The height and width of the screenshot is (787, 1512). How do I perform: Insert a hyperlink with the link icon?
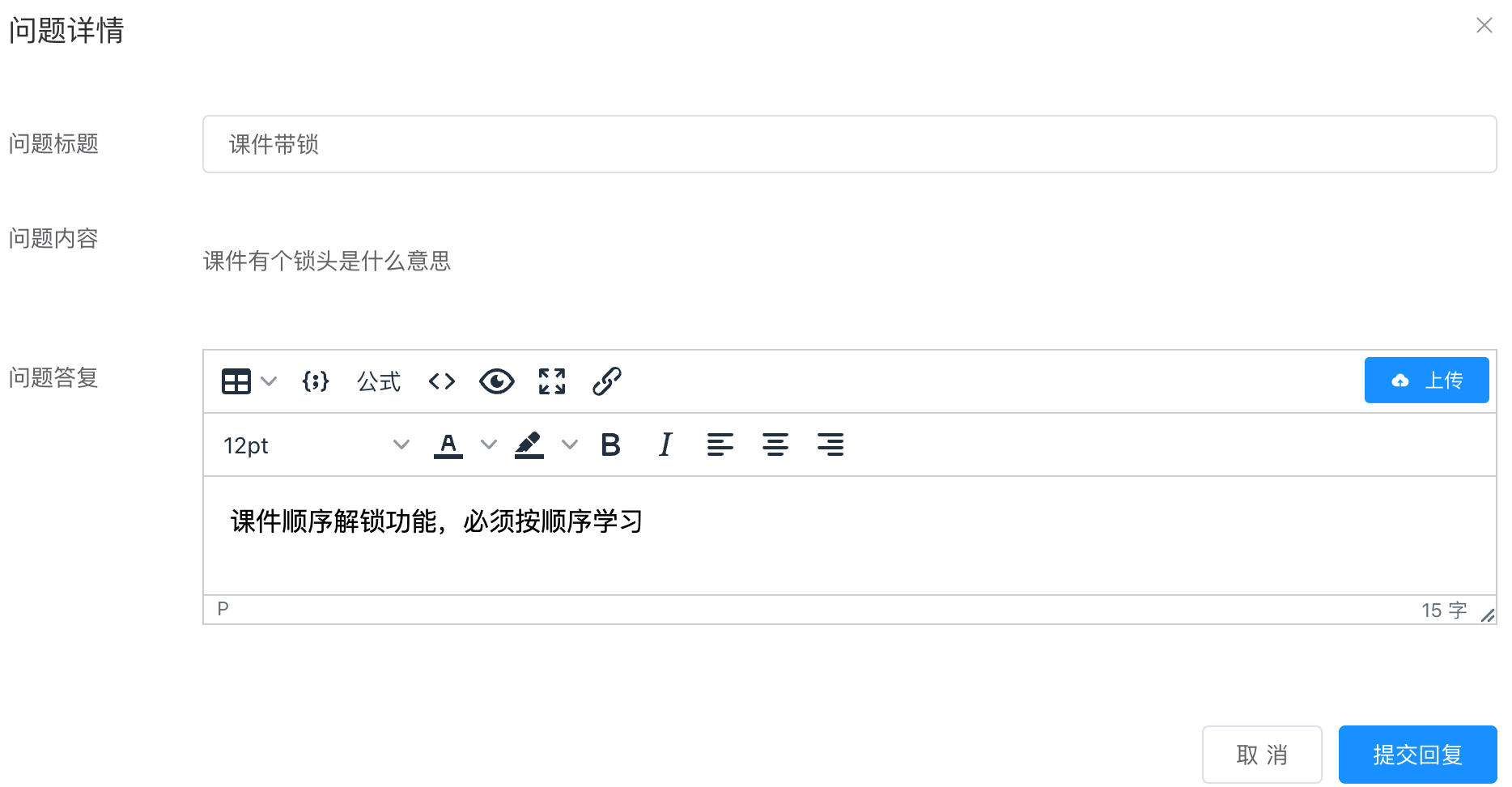point(607,381)
